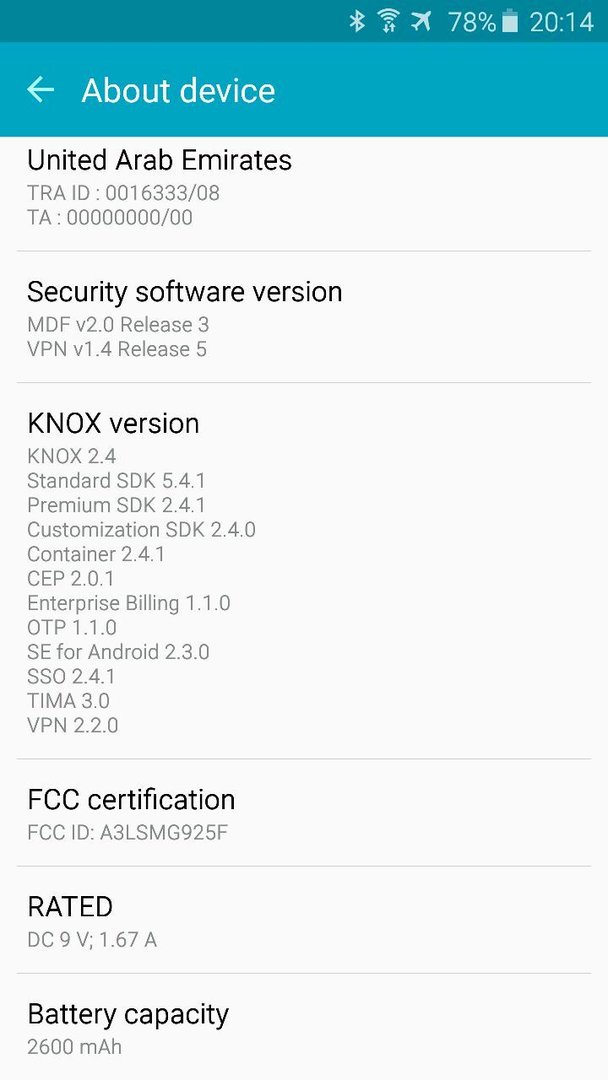Viewport: 608px width, 1080px height.
Task: Tap the back arrow icon
Action: coord(41,90)
